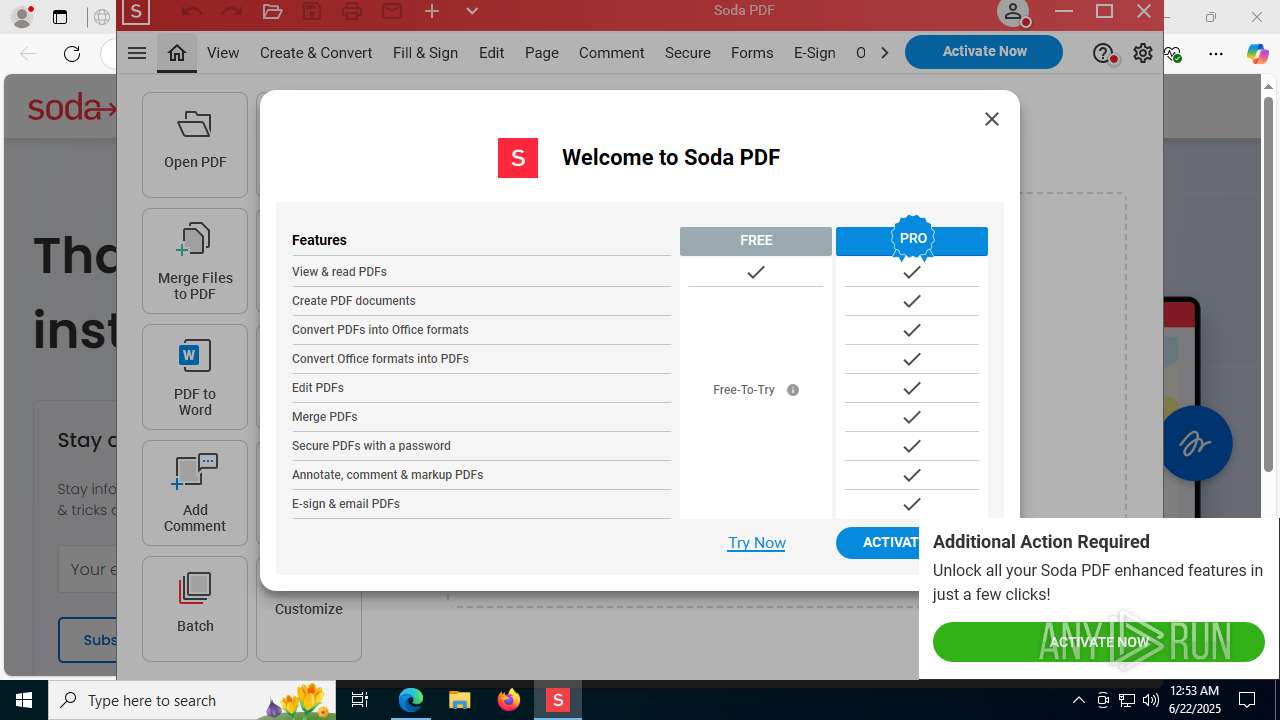Click the Customize tile
The height and width of the screenshot is (720, 1280).
tap(309, 609)
